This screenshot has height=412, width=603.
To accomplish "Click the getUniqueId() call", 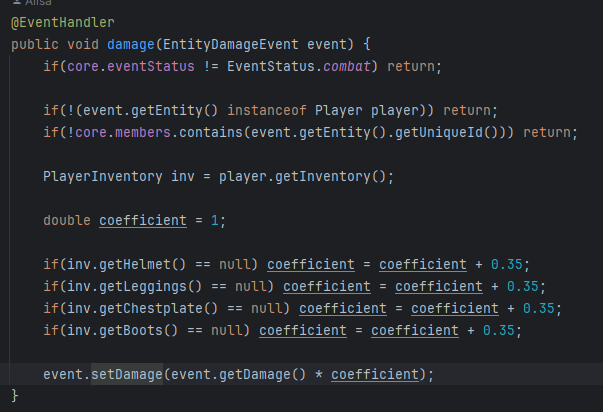I will coord(447,132).
